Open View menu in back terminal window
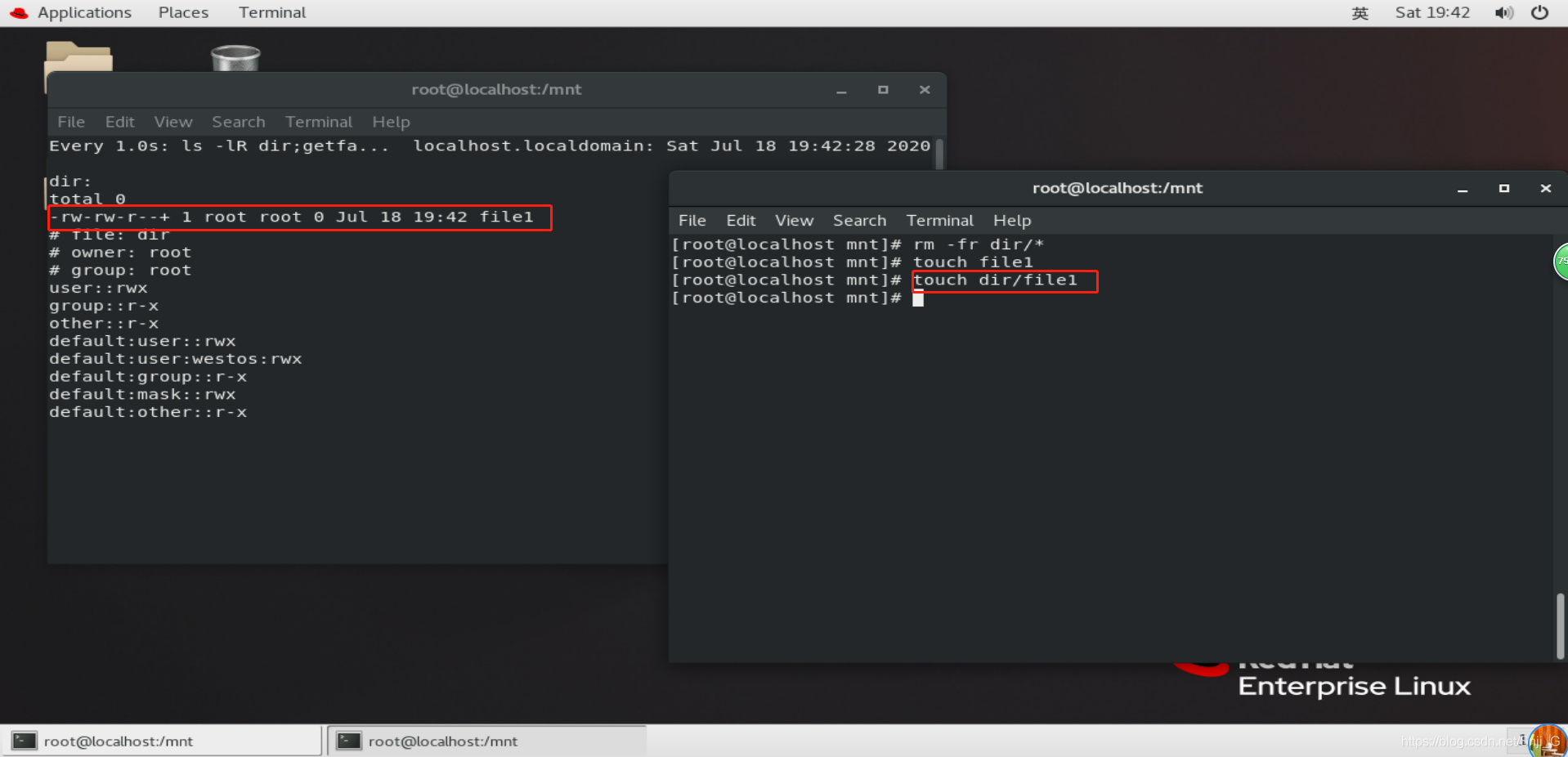The width and height of the screenshot is (1568, 757). tap(173, 122)
